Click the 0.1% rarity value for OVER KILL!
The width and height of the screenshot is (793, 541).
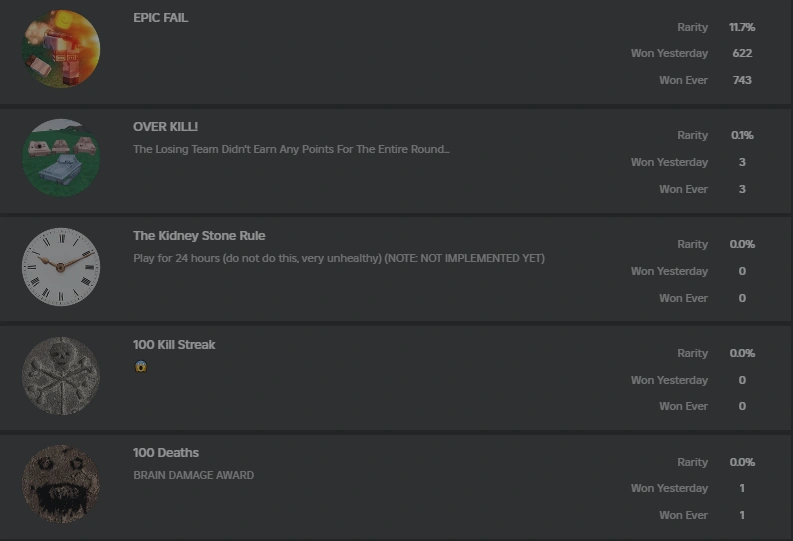point(742,136)
